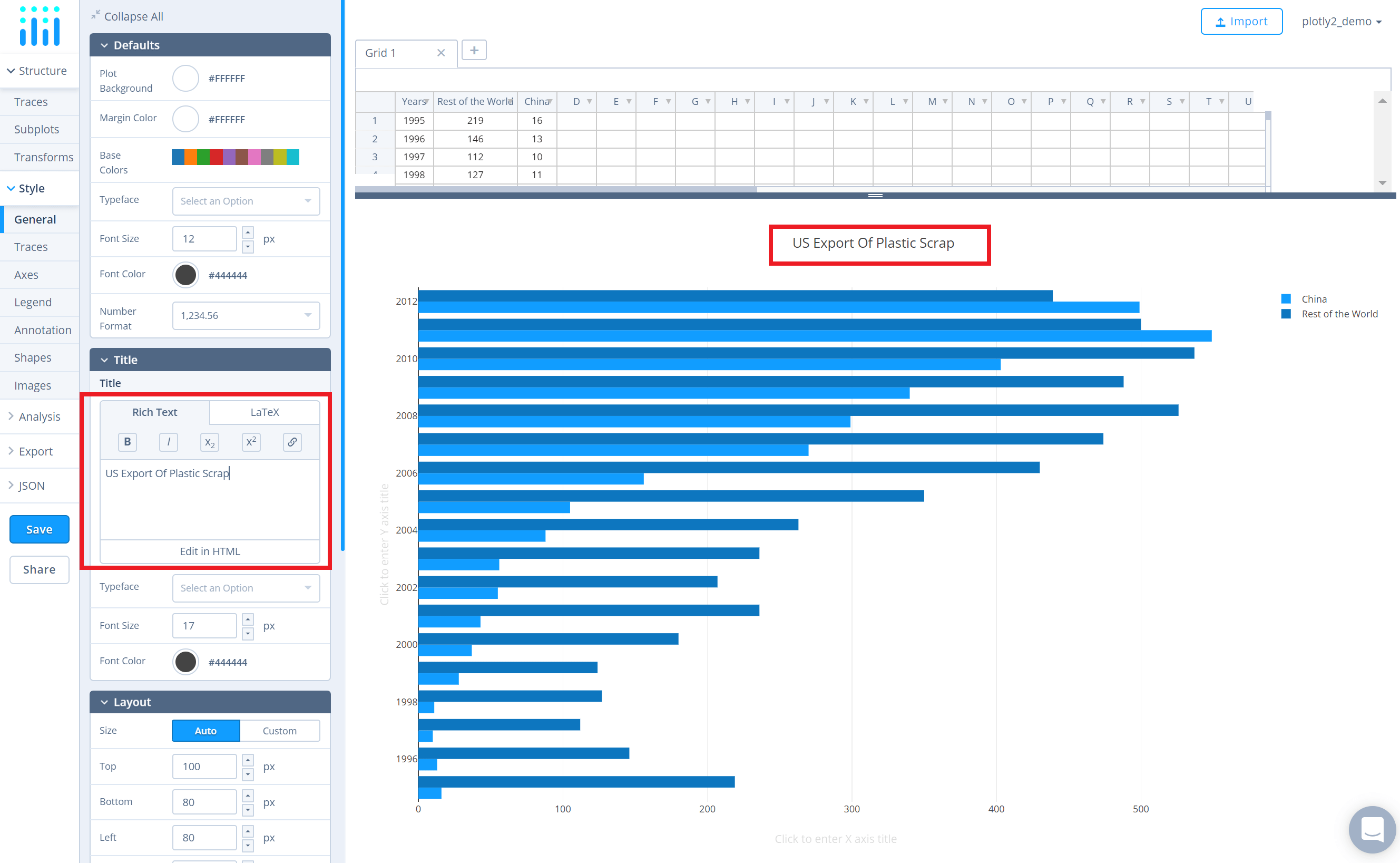The height and width of the screenshot is (863, 1400).
Task: Open the chat support bubble
Action: (x=1372, y=829)
